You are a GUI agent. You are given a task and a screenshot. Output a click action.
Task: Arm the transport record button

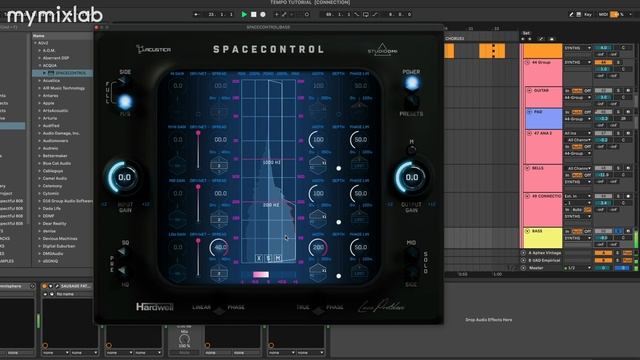click(263, 14)
